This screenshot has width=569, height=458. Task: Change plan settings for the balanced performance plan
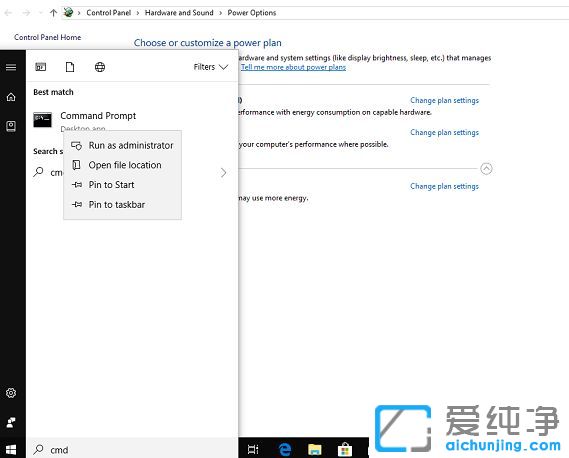445,100
